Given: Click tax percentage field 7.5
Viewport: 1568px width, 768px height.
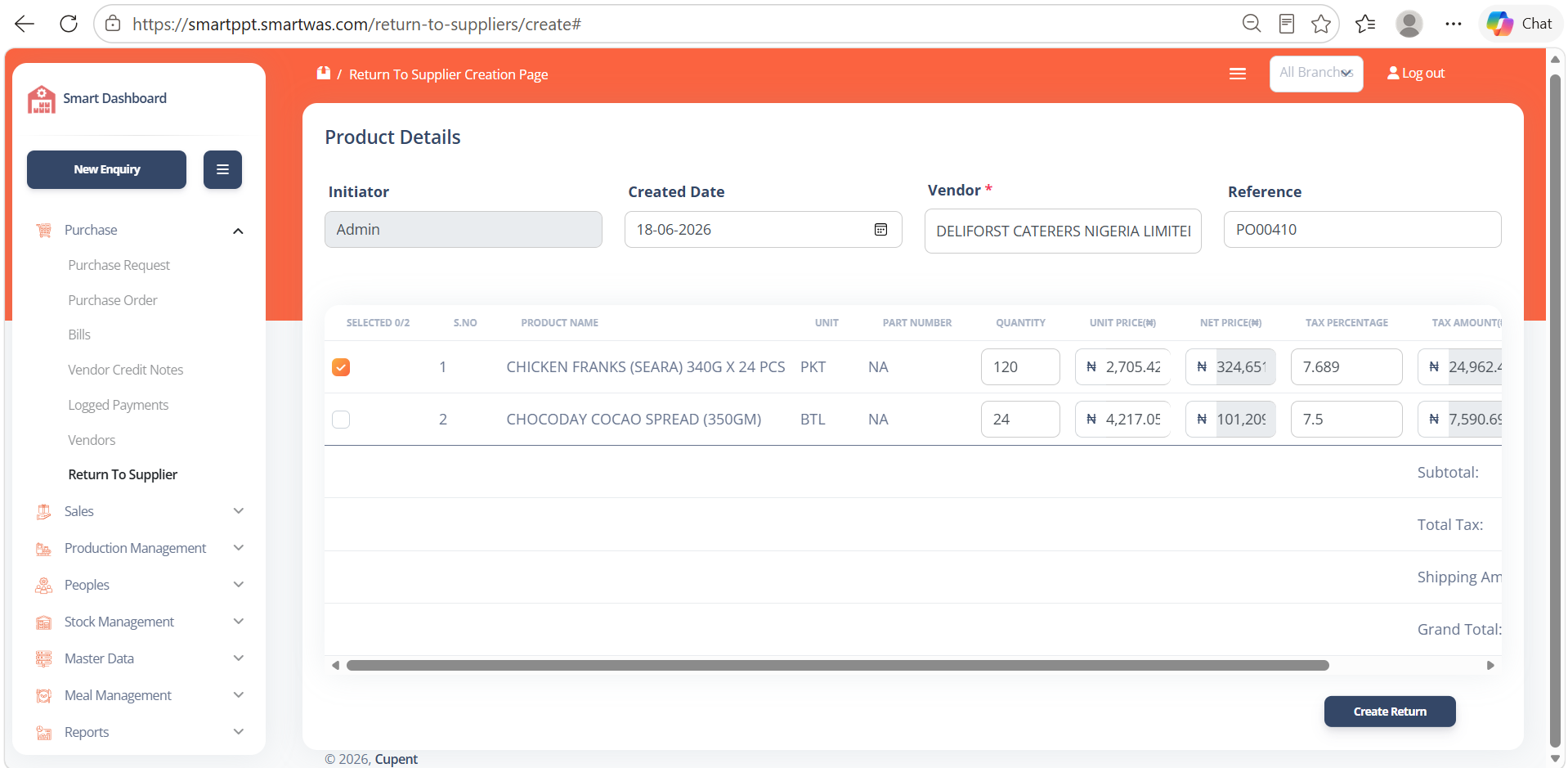Looking at the screenshot, I should point(1346,420).
